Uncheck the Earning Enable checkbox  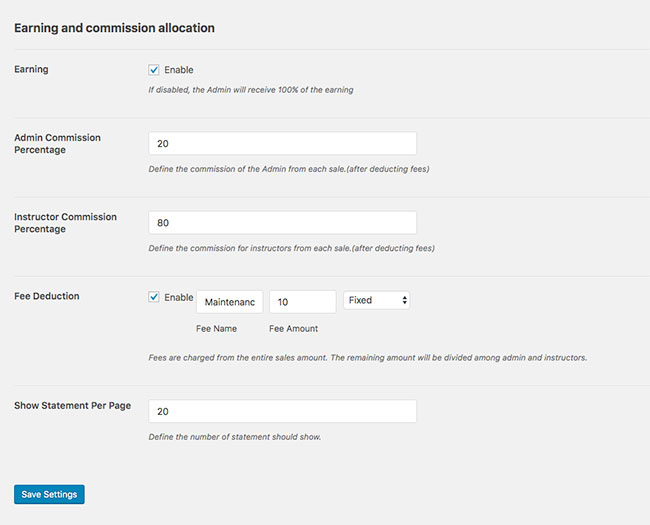154,70
